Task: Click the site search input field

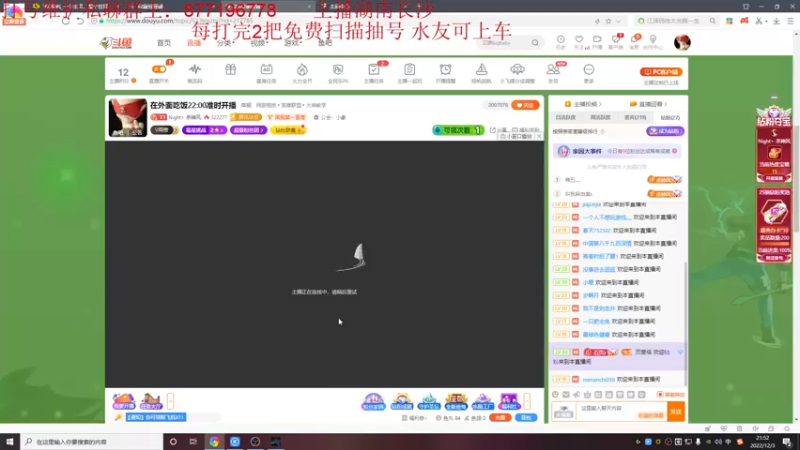Action: 503,43
